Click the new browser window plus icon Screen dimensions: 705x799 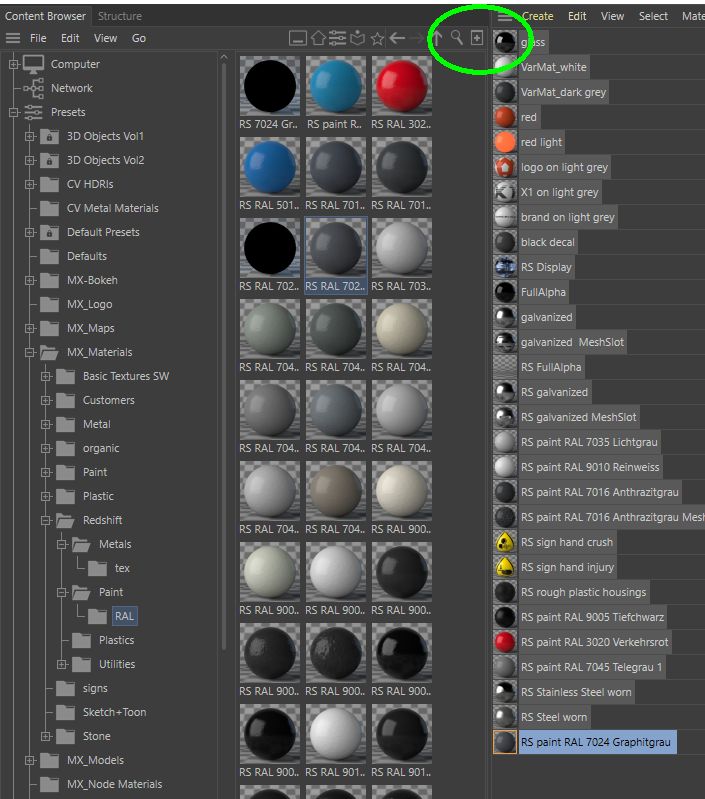tap(477, 38)
